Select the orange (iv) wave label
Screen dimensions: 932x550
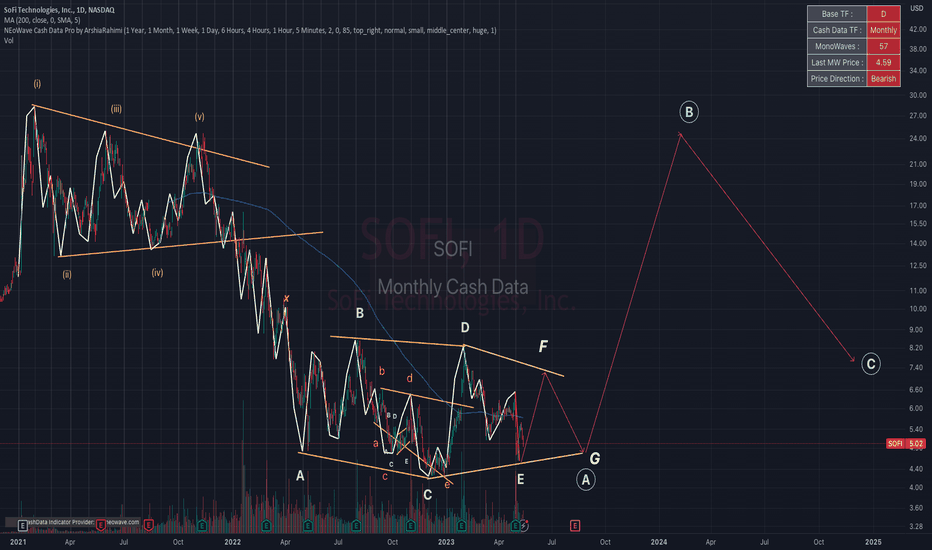click(157, 272)
